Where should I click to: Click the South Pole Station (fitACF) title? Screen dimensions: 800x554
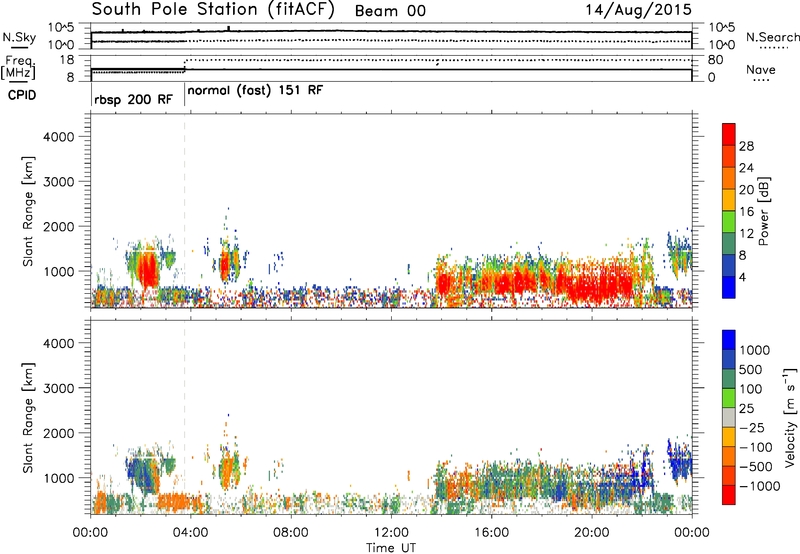(x=213, y=10)
